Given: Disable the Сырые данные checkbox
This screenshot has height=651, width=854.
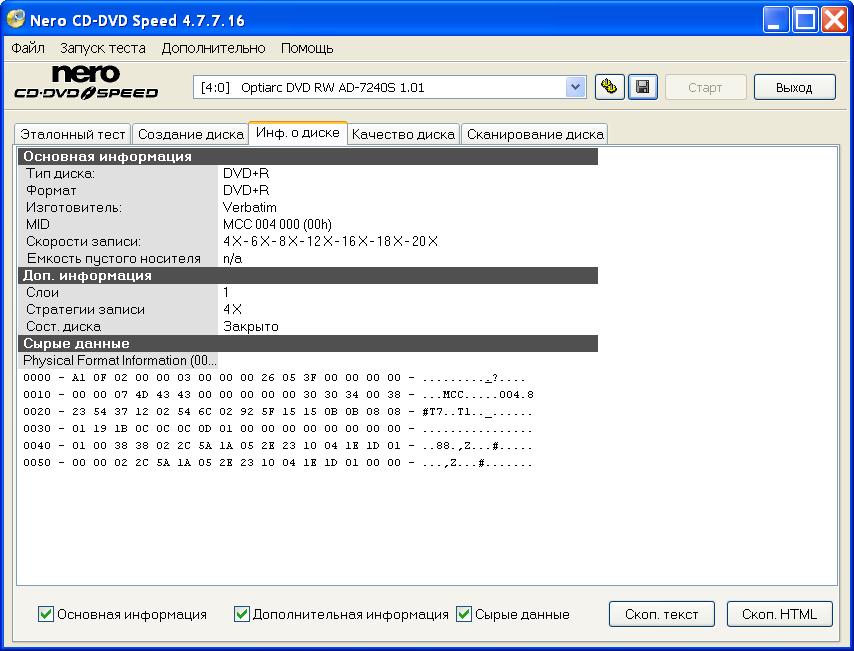Looking at the screenshot, I should [x=464, y=614].
